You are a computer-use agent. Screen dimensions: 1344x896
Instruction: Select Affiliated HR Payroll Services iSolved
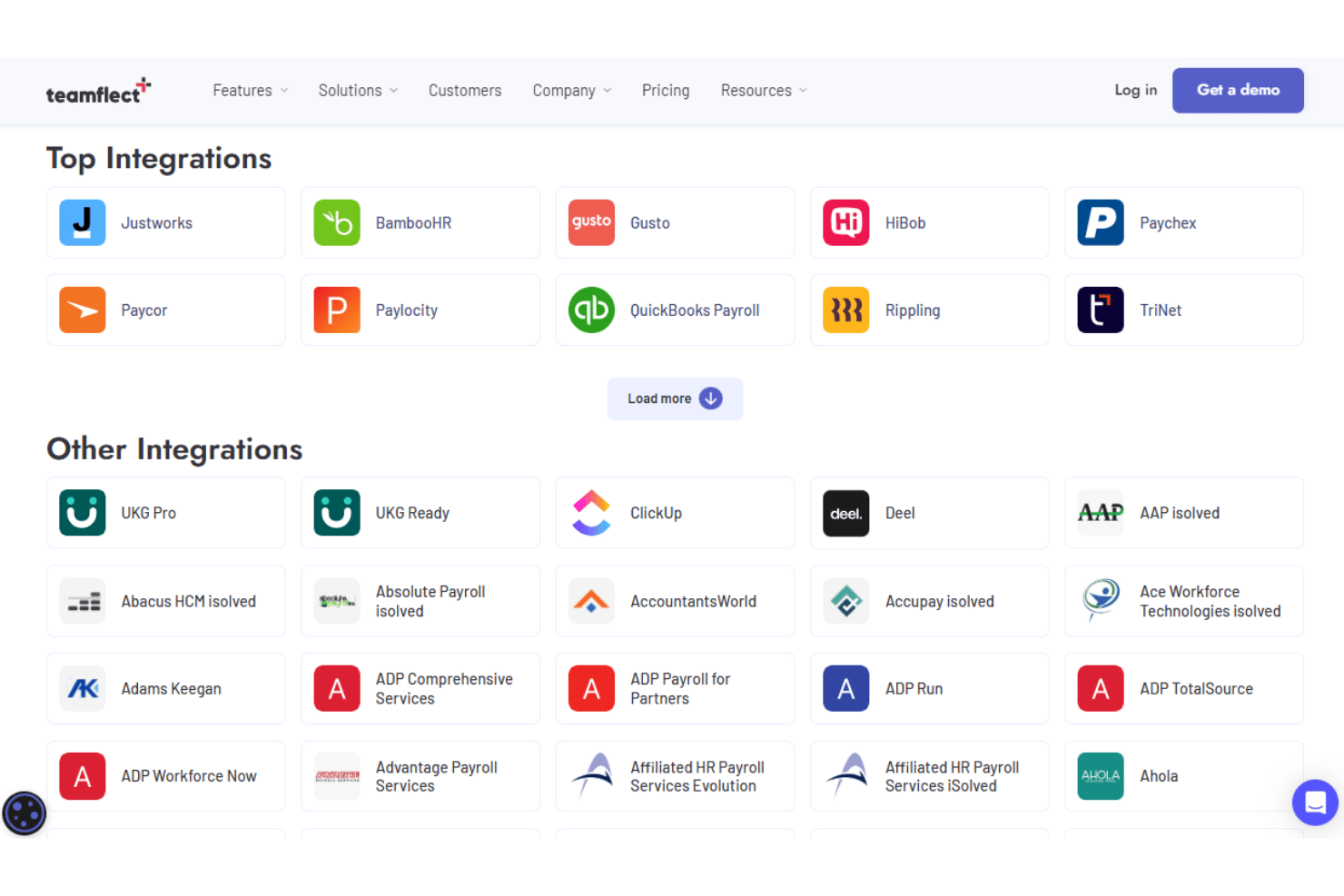click(x=952, y=776)
